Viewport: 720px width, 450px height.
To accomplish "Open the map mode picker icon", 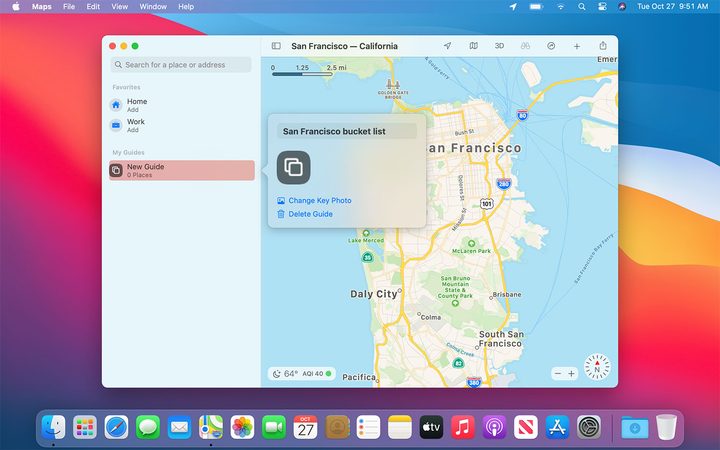I will [473, 46].
